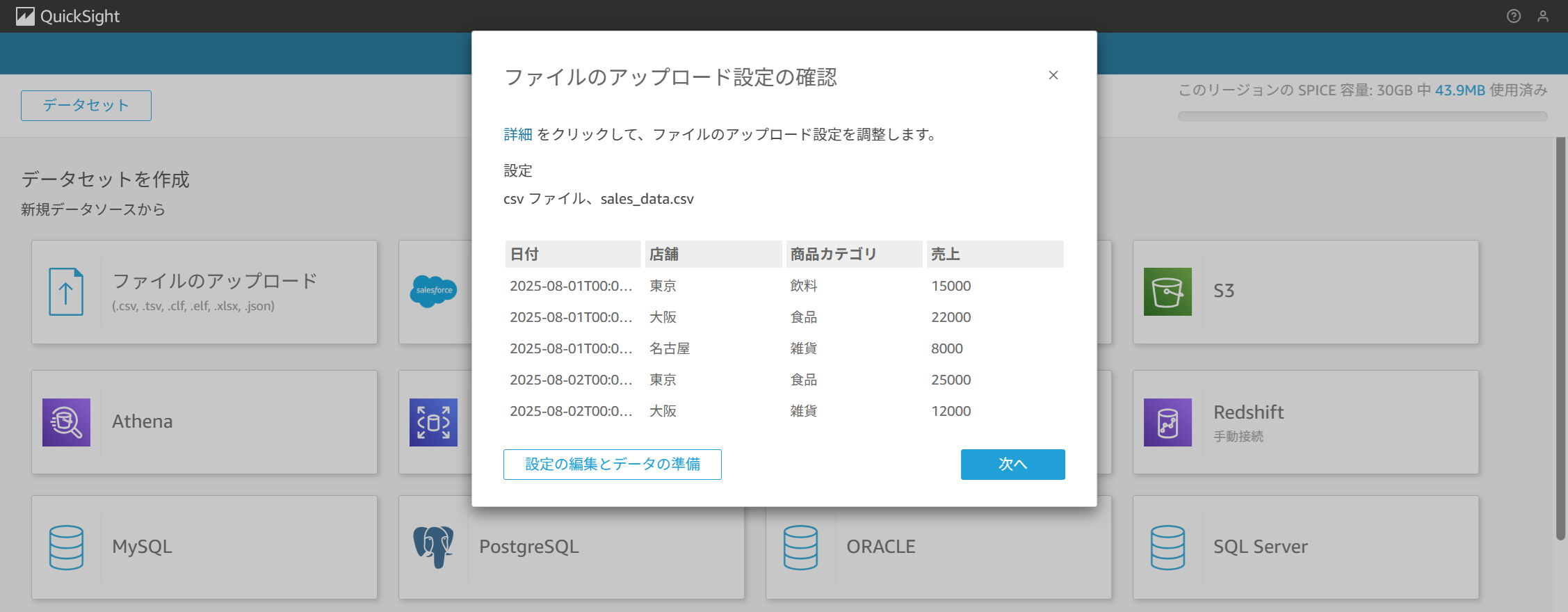The width and height of the screenshot is (1568, 612).
Task: Click the 詳細 link in dialog
Action: (517, 134)
